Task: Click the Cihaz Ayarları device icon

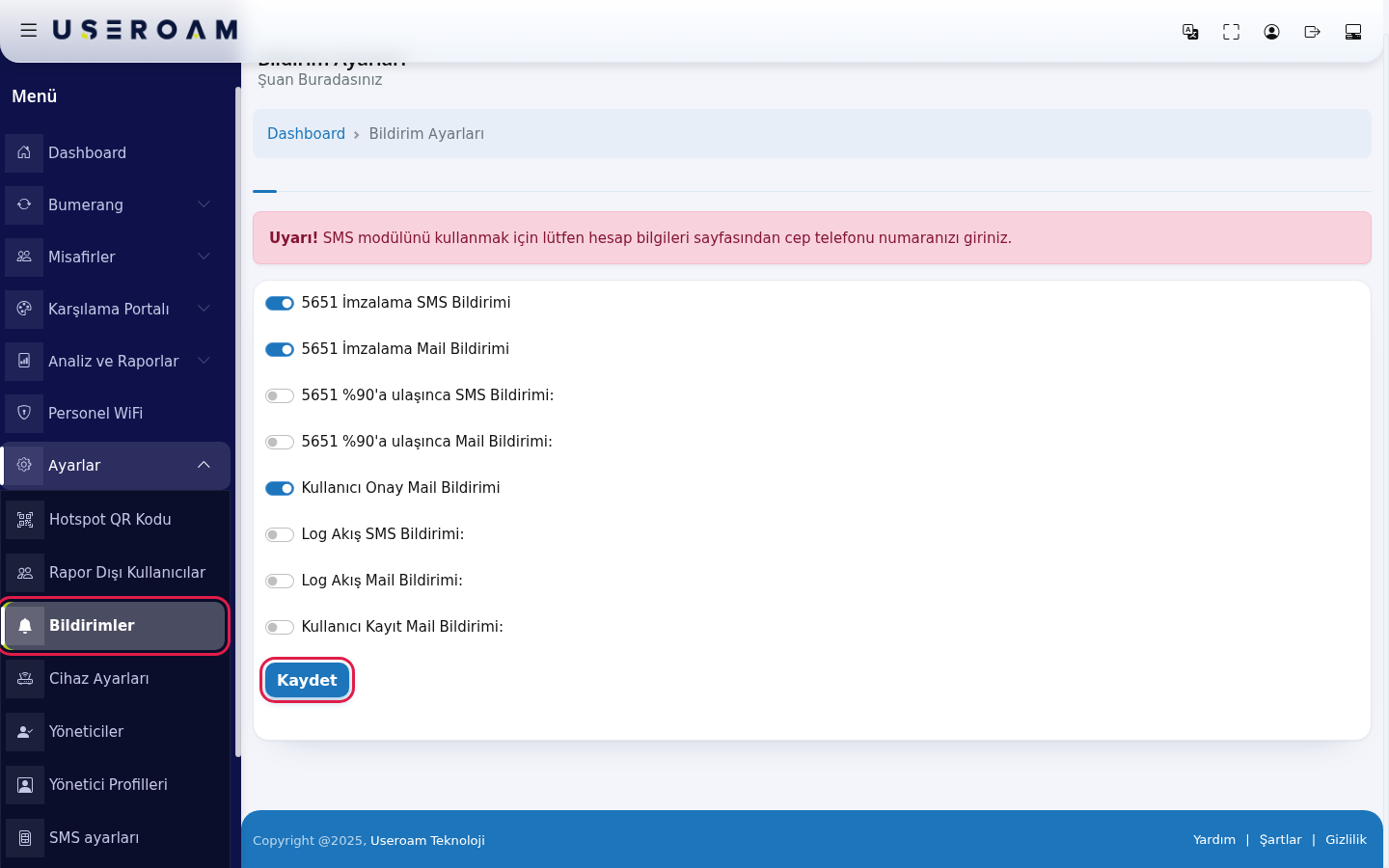Action: coord(25,679)
